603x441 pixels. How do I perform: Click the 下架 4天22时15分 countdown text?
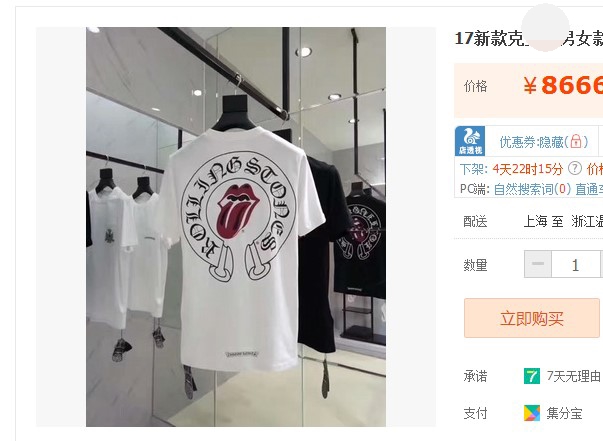point(511,169)
